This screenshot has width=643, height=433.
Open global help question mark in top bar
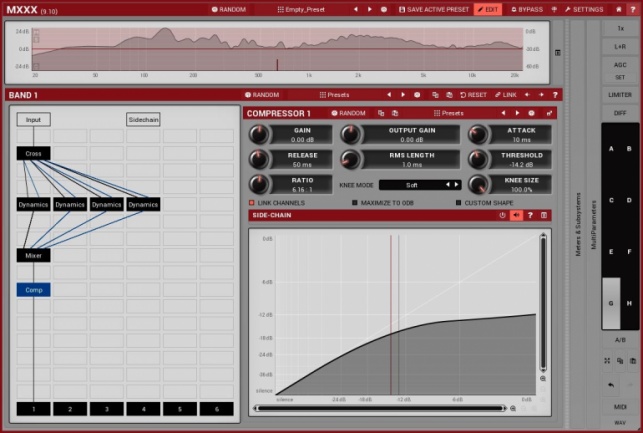(x=633, y=9)
